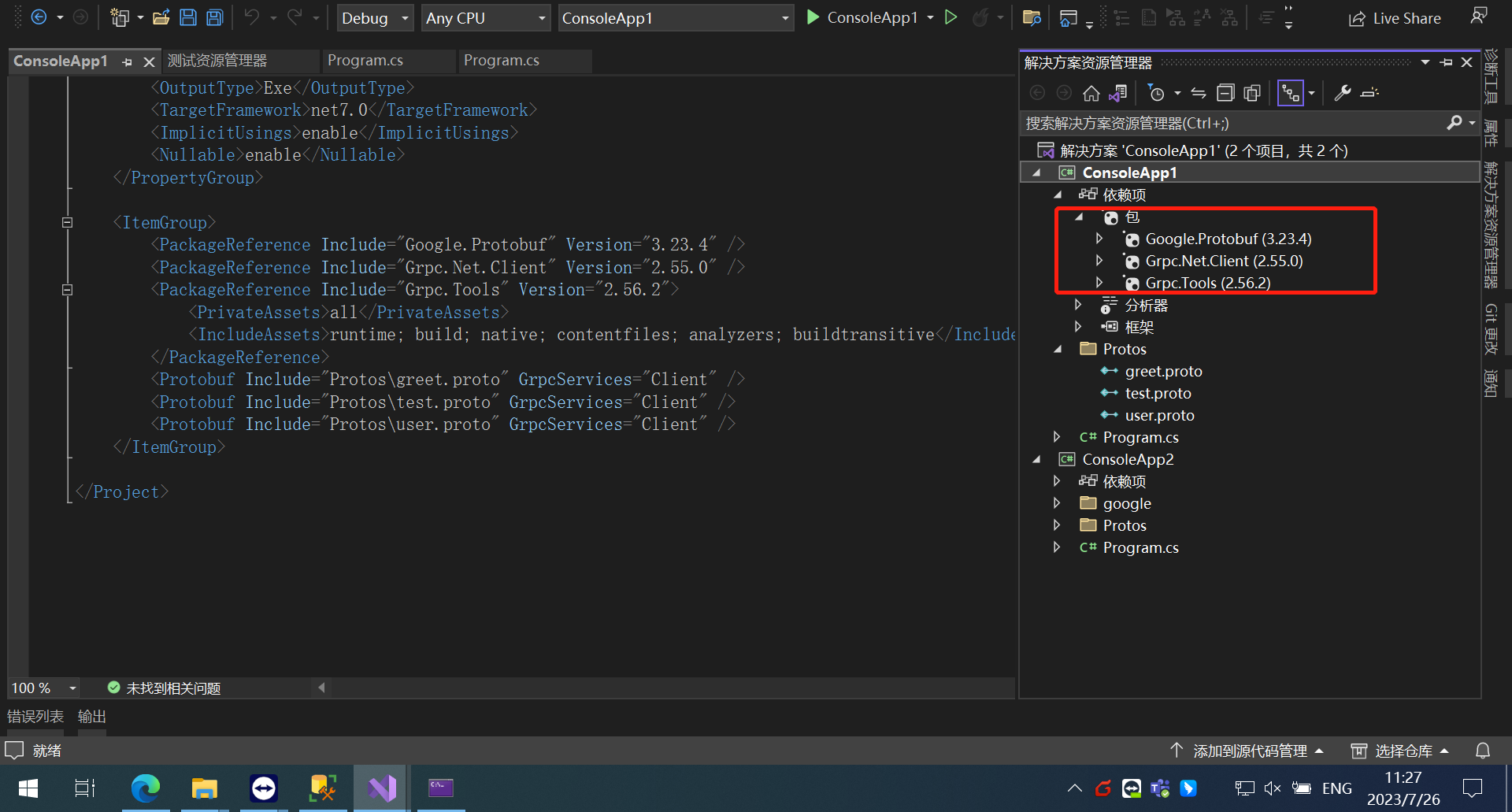Expand the Grpc.Net.Client (2.55.0) package

coord(1099,261)
